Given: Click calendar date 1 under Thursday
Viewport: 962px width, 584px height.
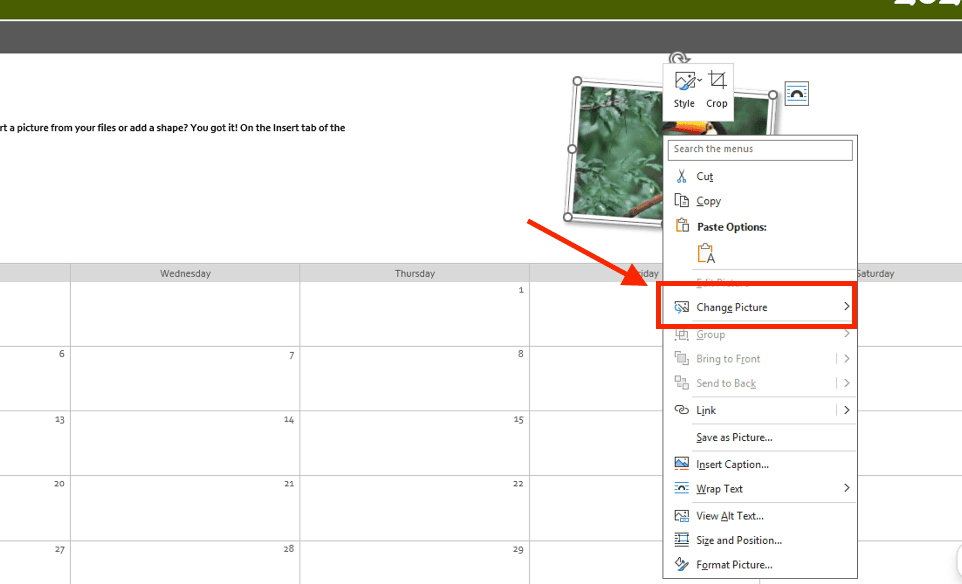Looking at the screenshot, I should pos(521,290).
